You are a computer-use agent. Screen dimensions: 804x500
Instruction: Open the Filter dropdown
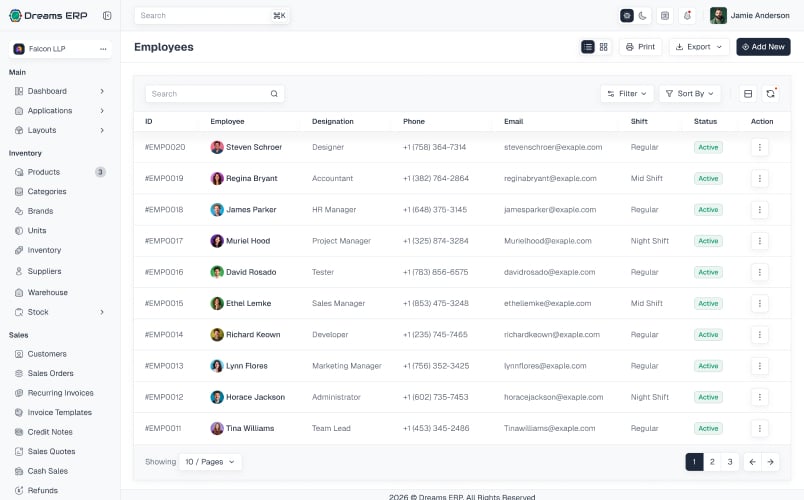627,94
